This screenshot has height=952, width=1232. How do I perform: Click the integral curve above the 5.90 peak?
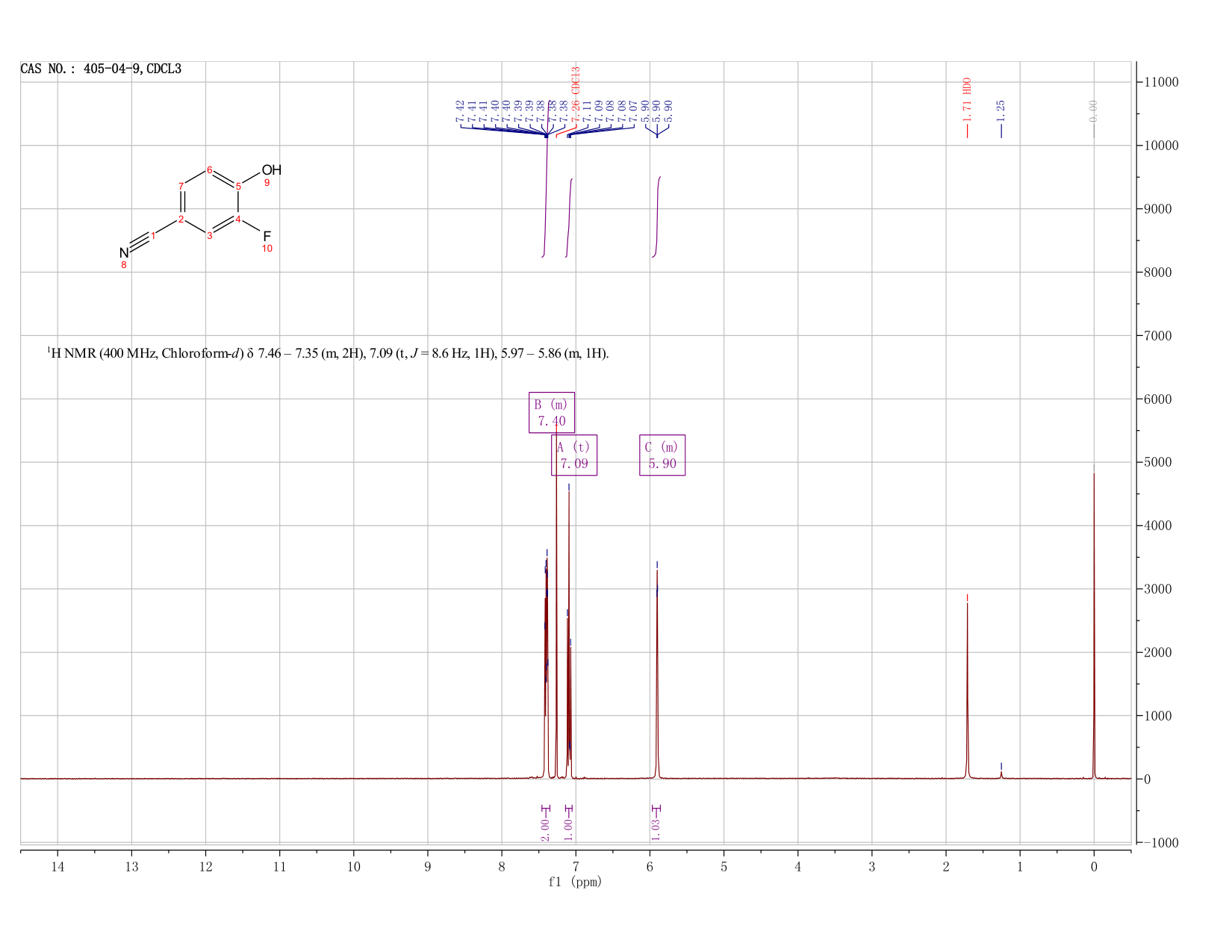[x=657, y=217]
